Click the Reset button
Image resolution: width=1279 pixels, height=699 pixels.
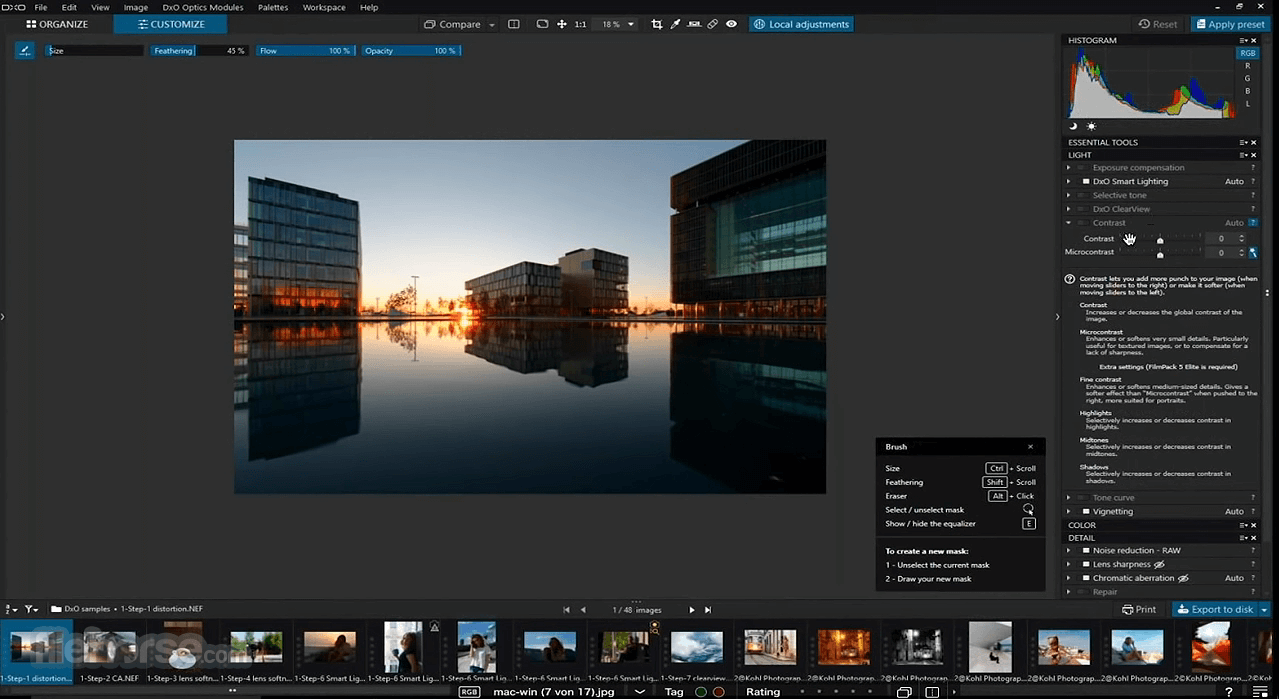(x=1158, y=24)
